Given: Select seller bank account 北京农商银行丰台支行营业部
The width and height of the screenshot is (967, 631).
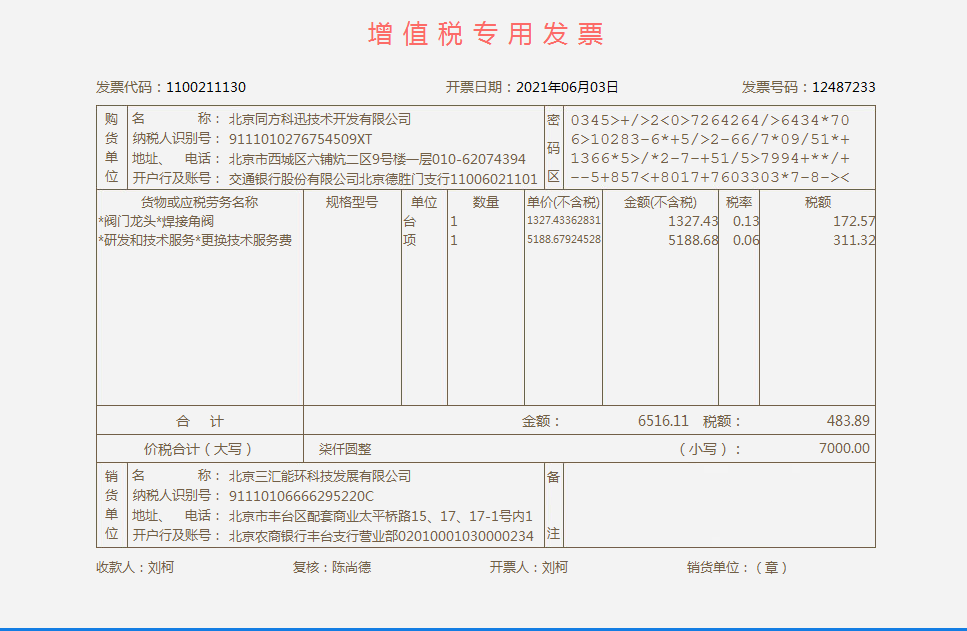Looking at the screenshot, I should (x=313, y=536).
